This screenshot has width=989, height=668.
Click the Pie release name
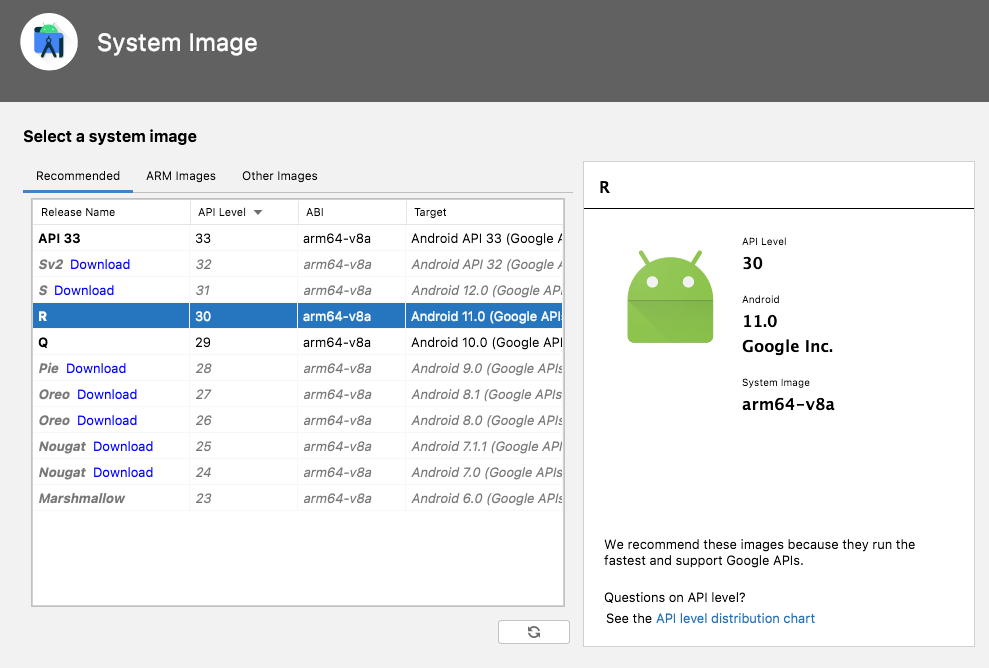[x=49, y=368]
